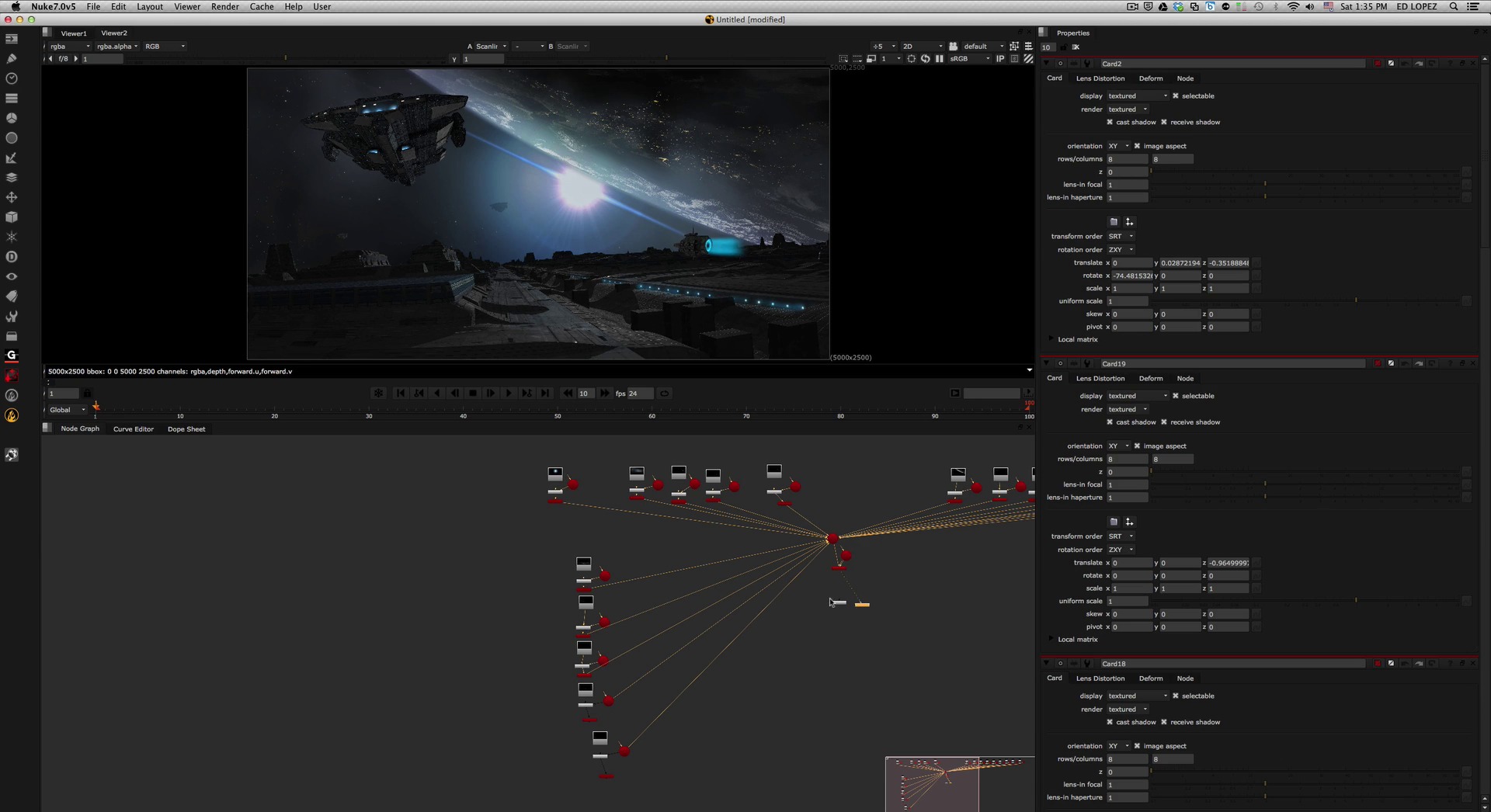Open Card19 rotation order ZXY dropdown
The width and height of the screenshot is (1491, 812).
(x=1121, y=550)
